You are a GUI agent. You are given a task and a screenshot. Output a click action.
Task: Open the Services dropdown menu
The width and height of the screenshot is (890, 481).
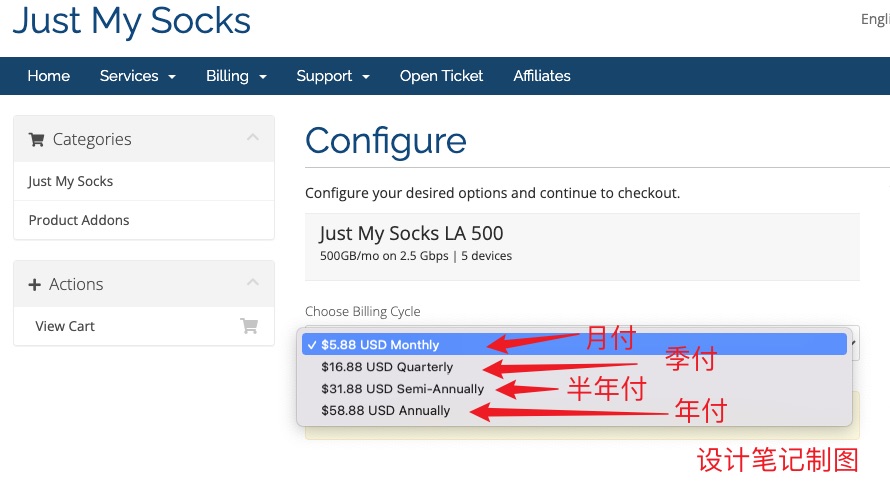point(137,76)
